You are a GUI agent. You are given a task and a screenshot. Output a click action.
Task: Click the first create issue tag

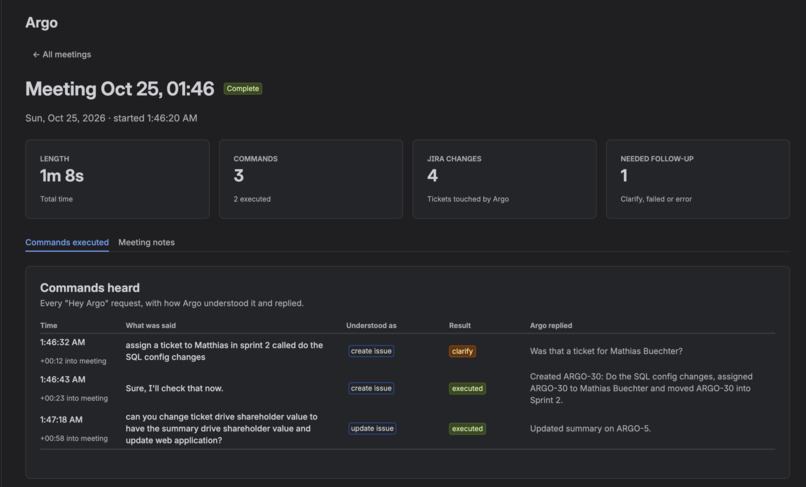click(x=371, y=351)
